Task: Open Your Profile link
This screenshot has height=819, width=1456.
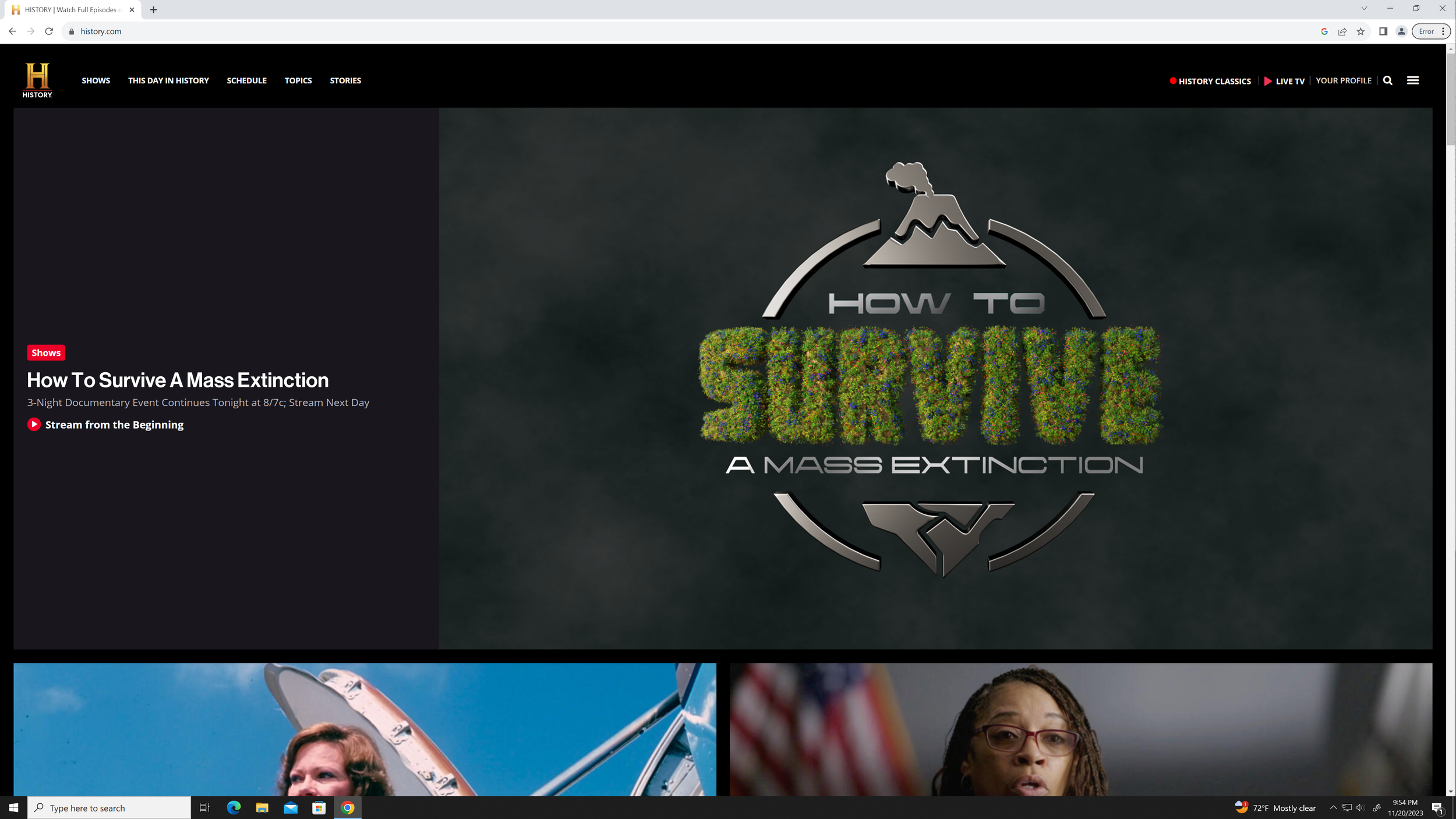Action: 1343,80
